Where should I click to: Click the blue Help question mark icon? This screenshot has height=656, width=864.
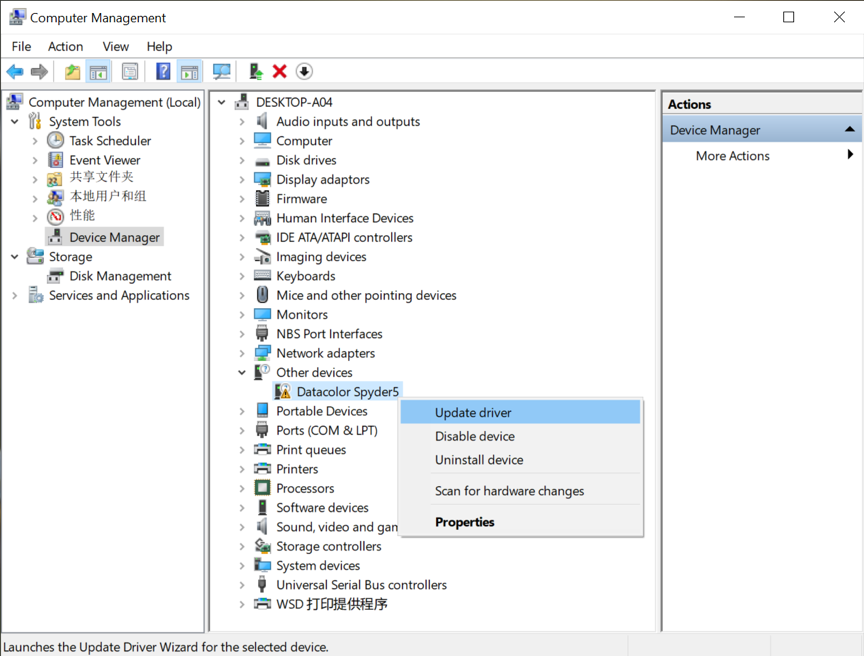tap(163, 72)
